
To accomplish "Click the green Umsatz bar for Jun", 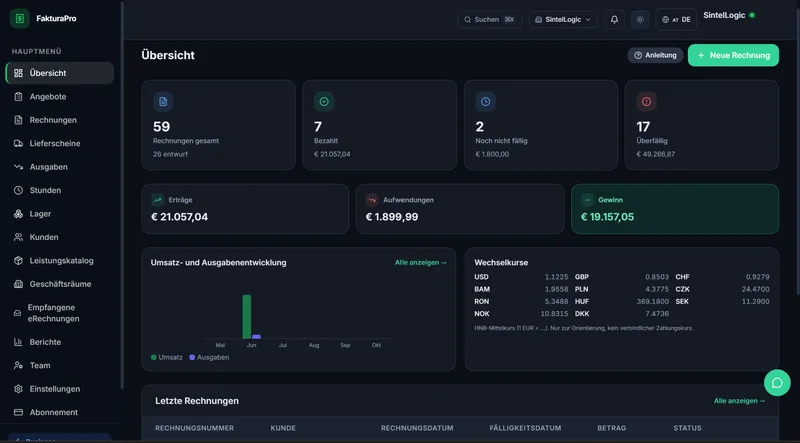I will [x=246, y=316].
